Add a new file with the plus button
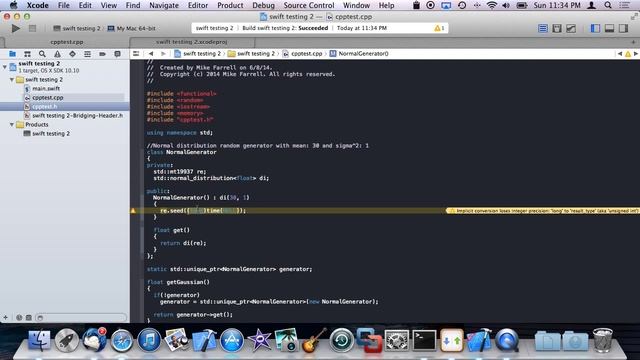 click(5, 317)
